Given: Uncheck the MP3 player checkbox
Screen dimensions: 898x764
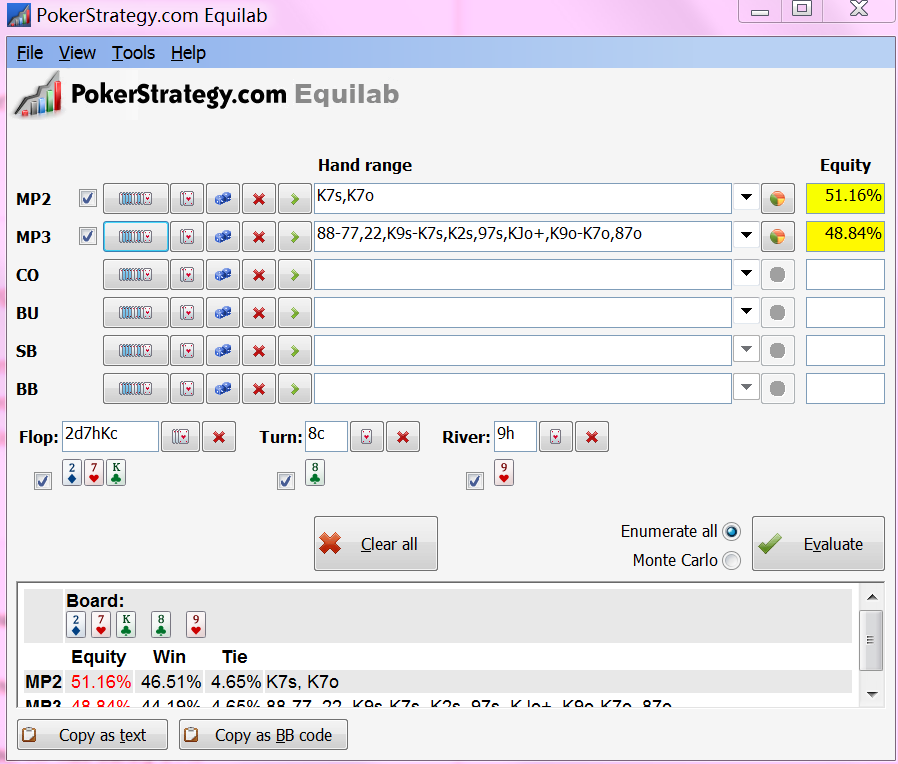Looking at the screenshot, I should (88, 236).
